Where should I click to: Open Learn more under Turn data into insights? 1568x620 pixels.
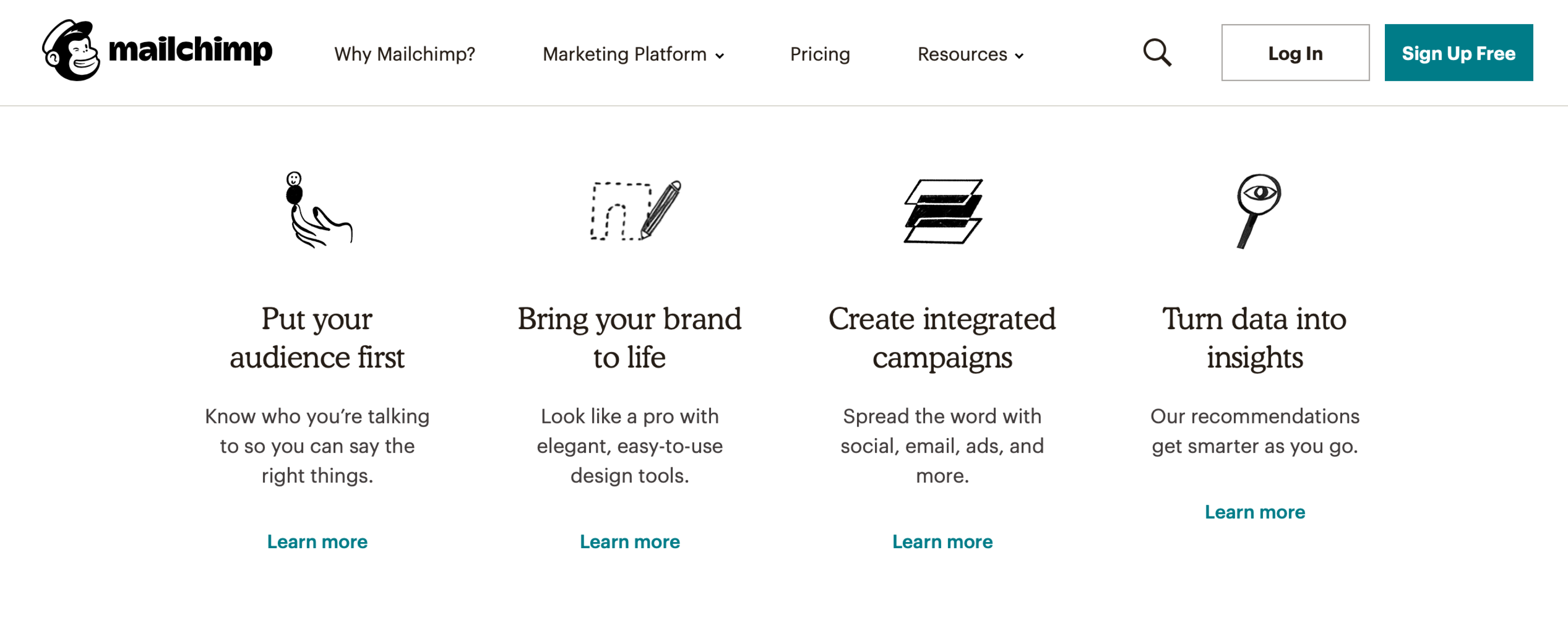1255,512
